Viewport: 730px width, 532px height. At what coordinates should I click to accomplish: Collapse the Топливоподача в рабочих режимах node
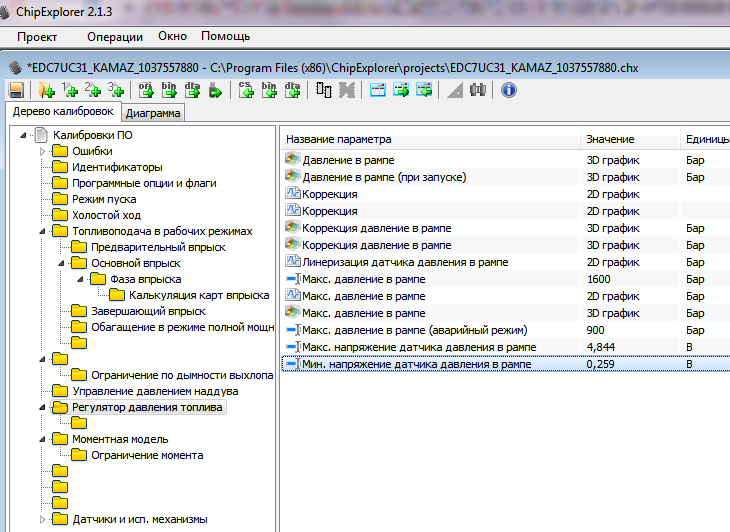pyautogui.click(x=42, y=231)
